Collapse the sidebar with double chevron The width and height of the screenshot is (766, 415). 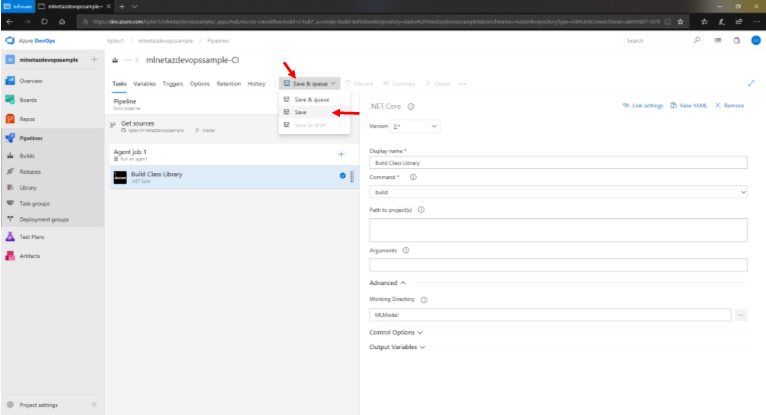click(x=94, y=405)
